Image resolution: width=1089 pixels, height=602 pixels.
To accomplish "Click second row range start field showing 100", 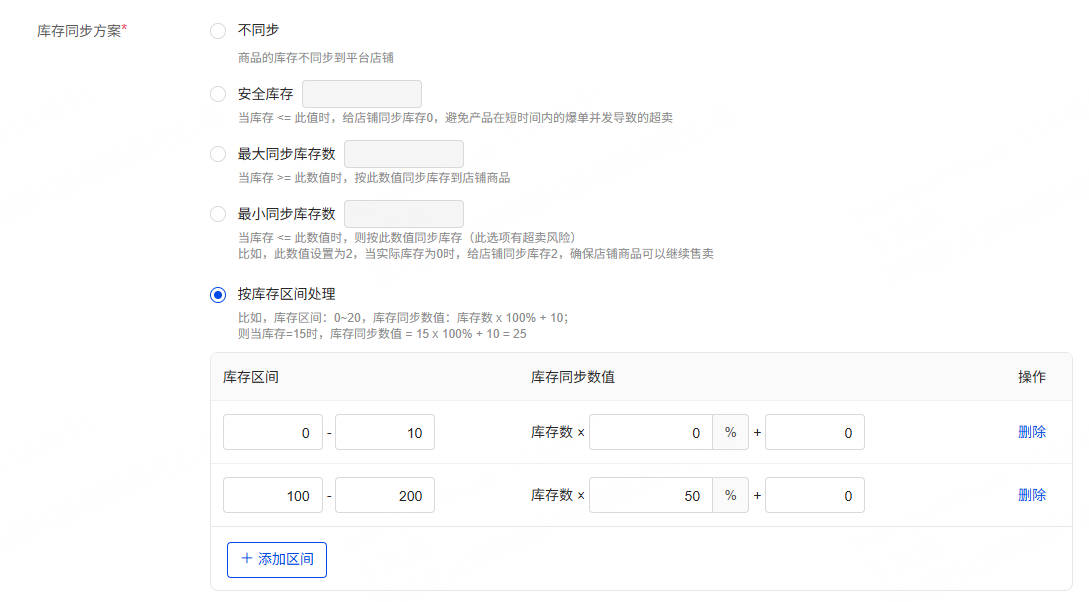I will pos(273,495).
